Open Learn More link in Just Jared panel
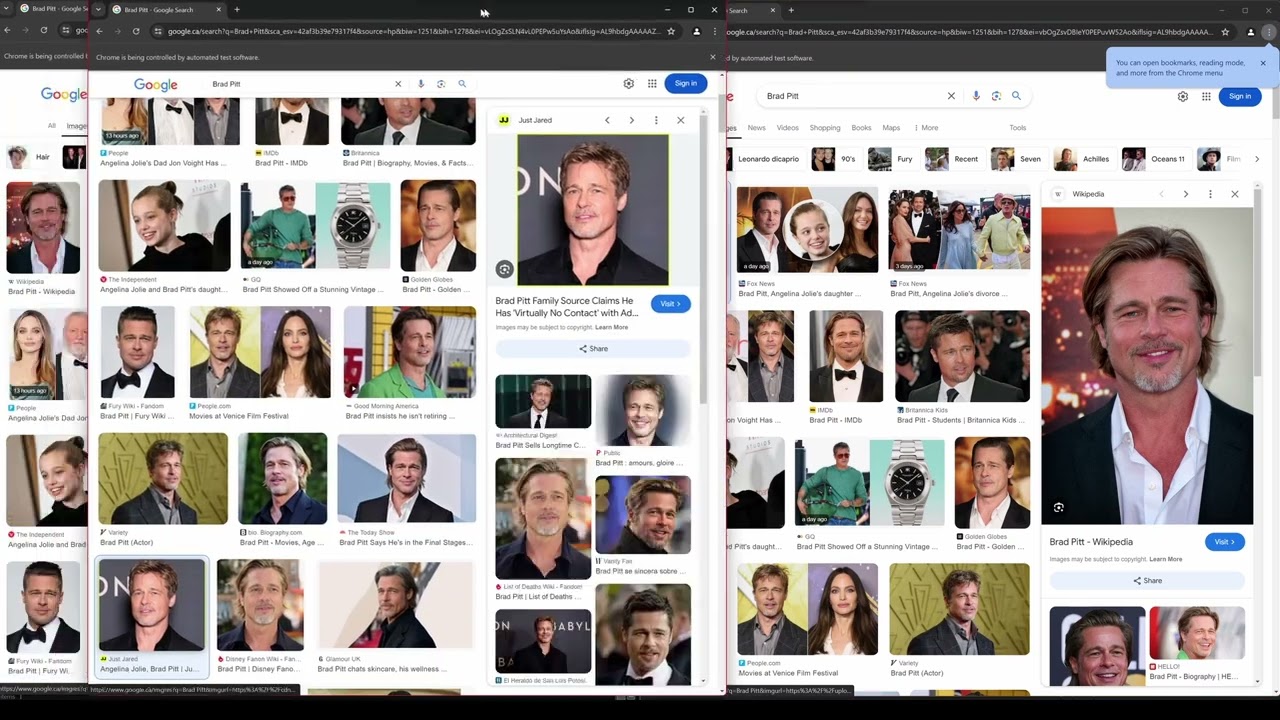Screen dimensions: 1280x720 (x=612, y=327)
